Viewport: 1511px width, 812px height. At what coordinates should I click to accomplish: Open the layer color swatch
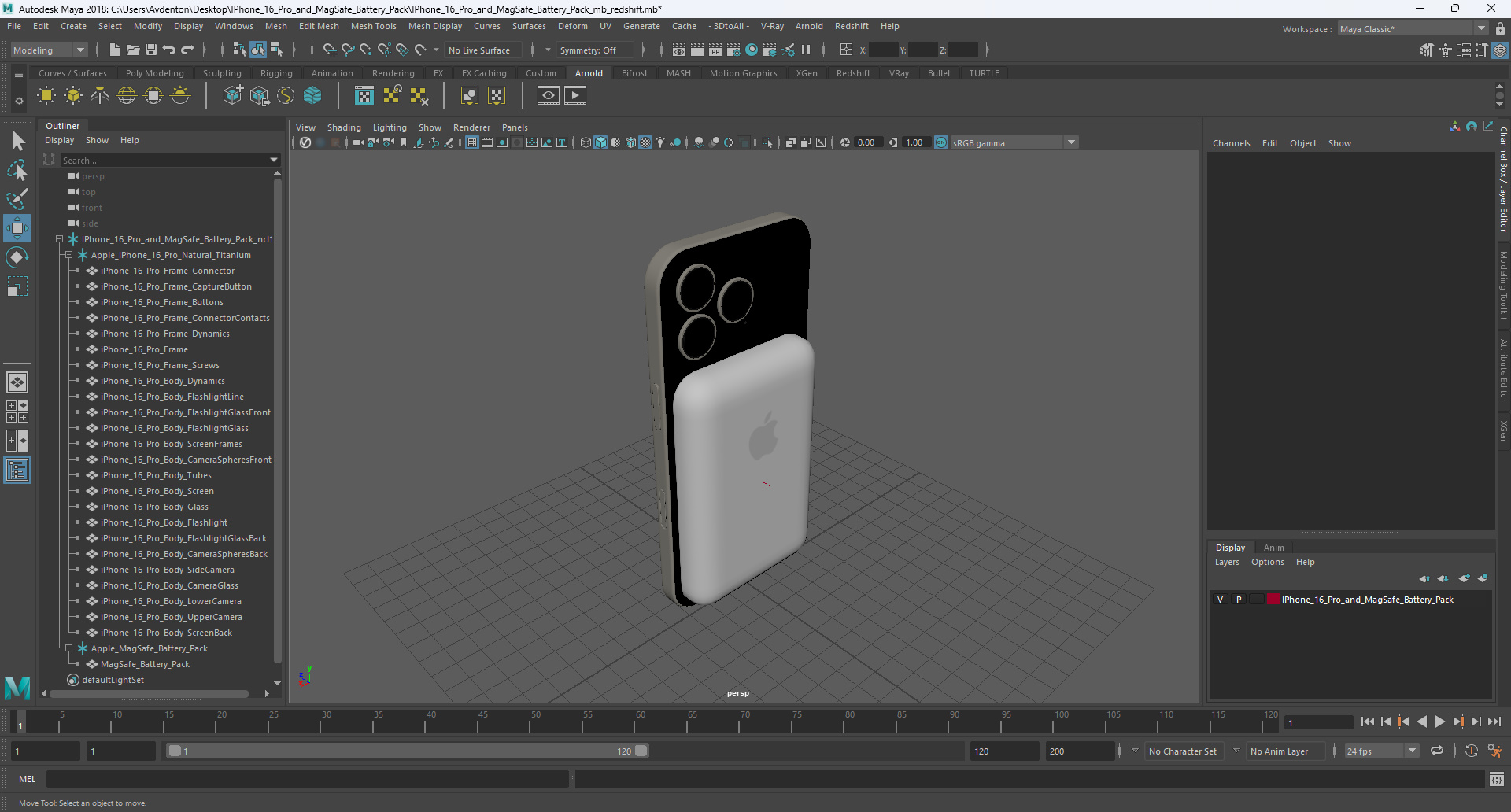1273,600
